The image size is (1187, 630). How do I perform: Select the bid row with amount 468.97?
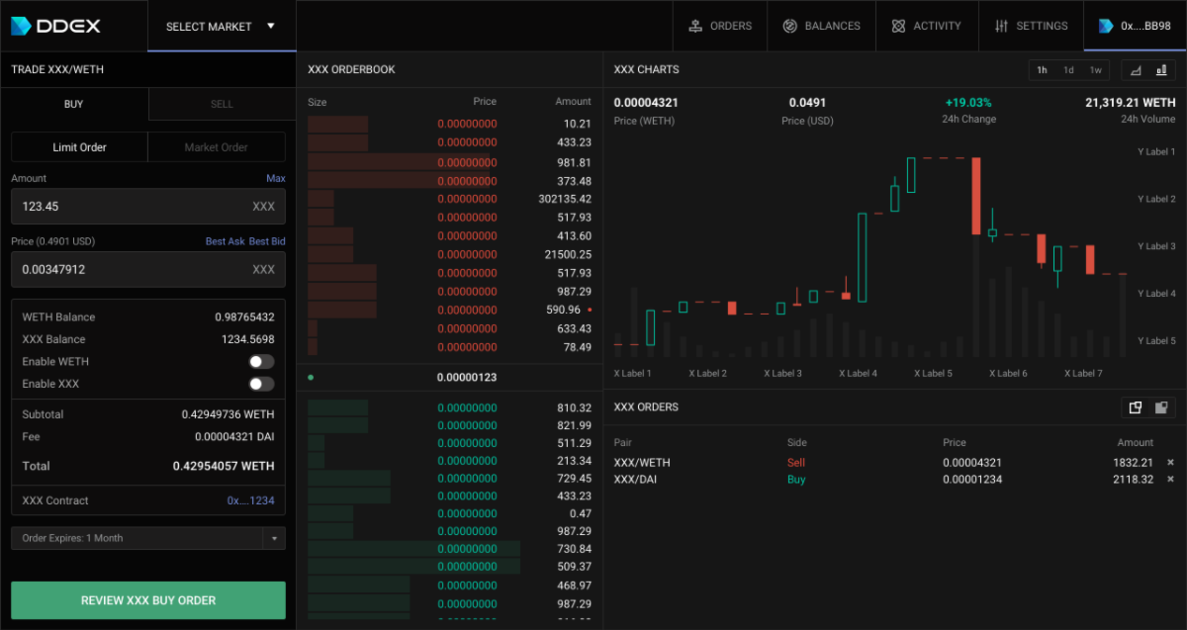[450, 585]
